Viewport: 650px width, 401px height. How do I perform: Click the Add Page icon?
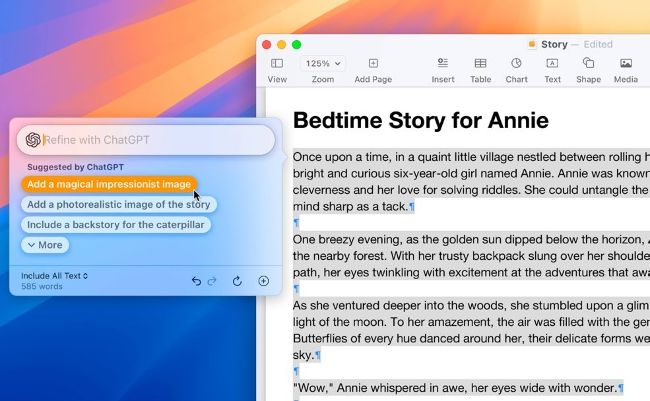pos(373,64)
